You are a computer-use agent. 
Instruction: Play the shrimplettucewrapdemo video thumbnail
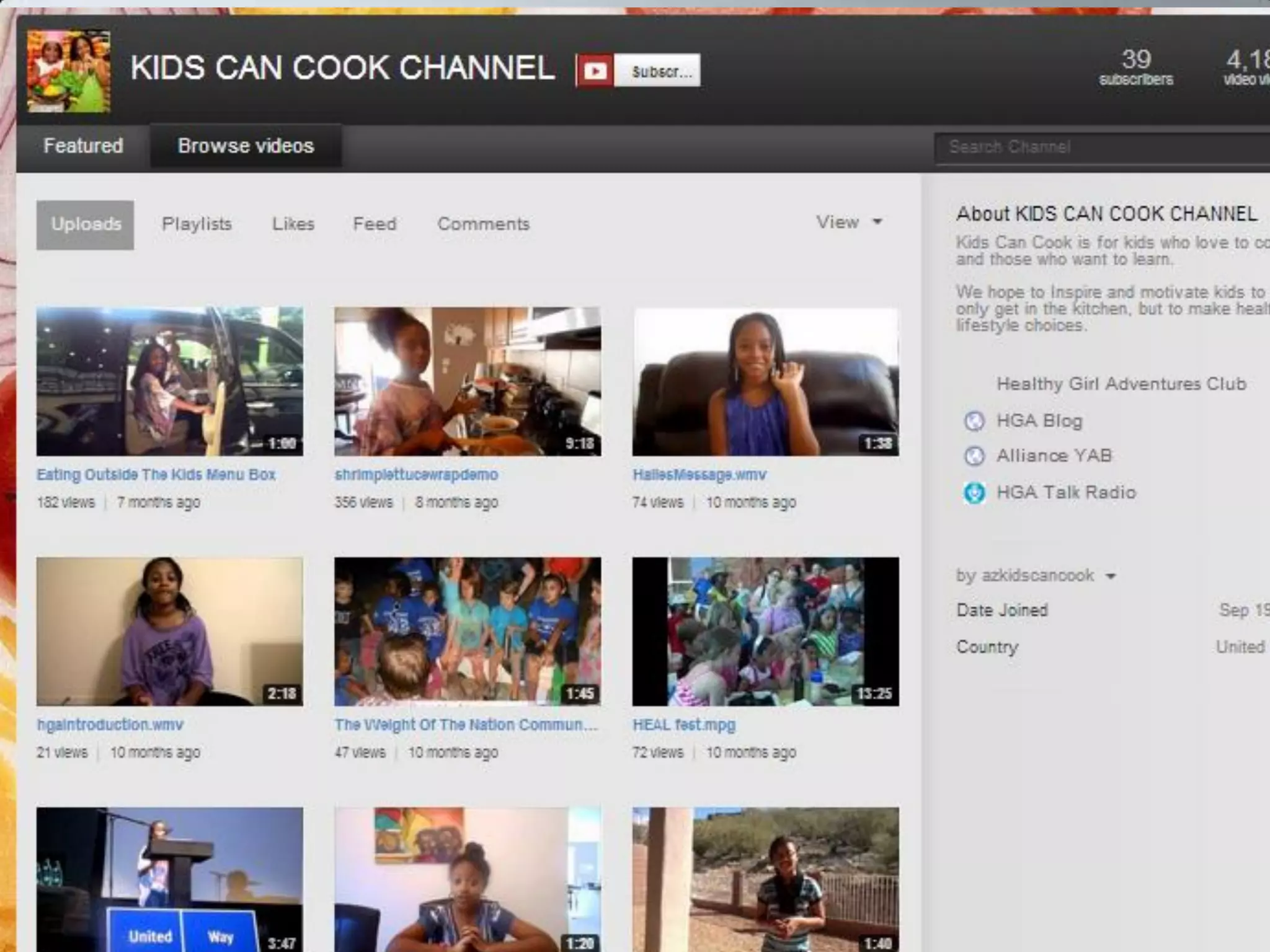467,381
